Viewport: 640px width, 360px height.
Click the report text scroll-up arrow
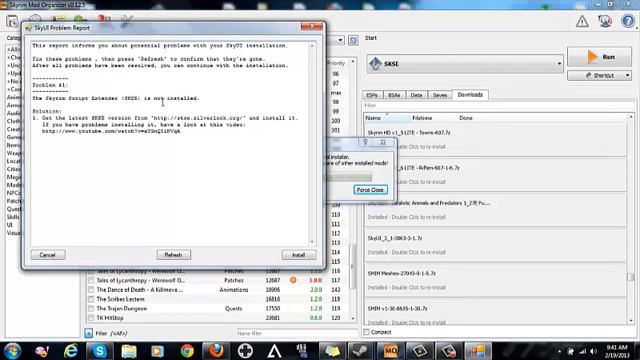coord(312,46)
